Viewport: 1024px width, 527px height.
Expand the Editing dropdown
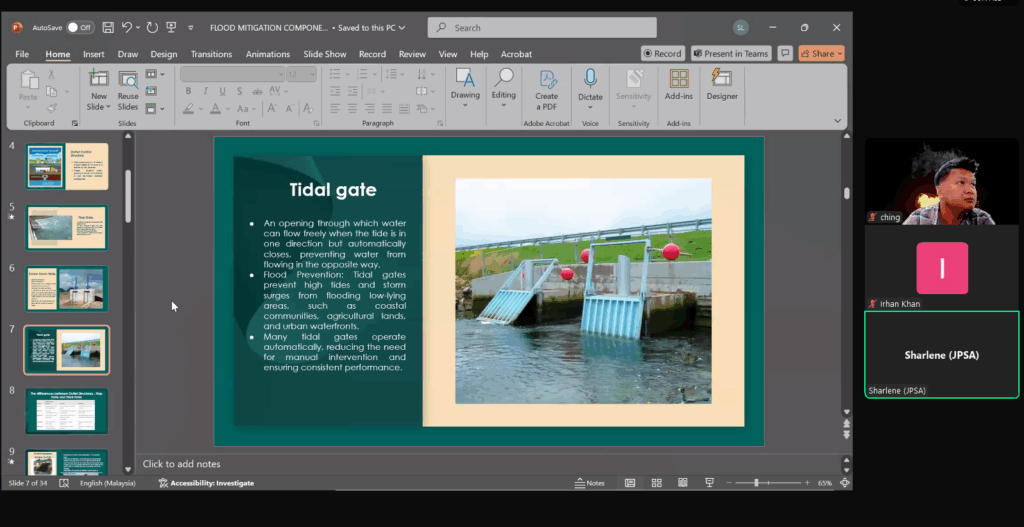(x=504, y=104)
